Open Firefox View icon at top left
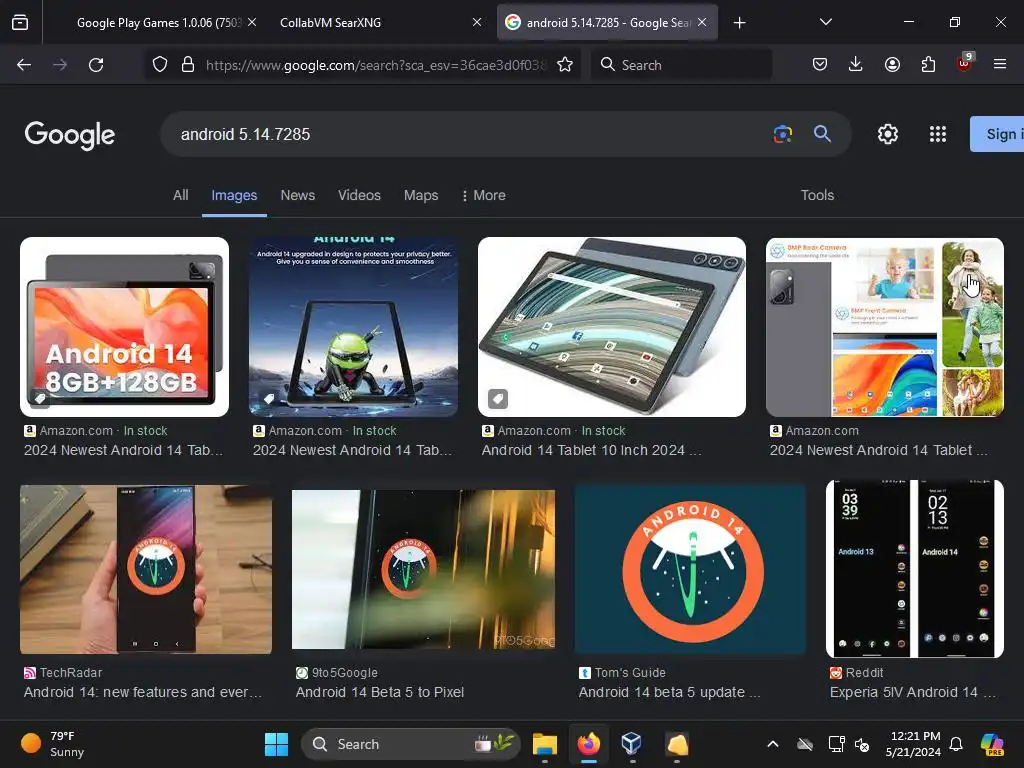The height and width of the screenshot is (768, 1024). (20, 22)
